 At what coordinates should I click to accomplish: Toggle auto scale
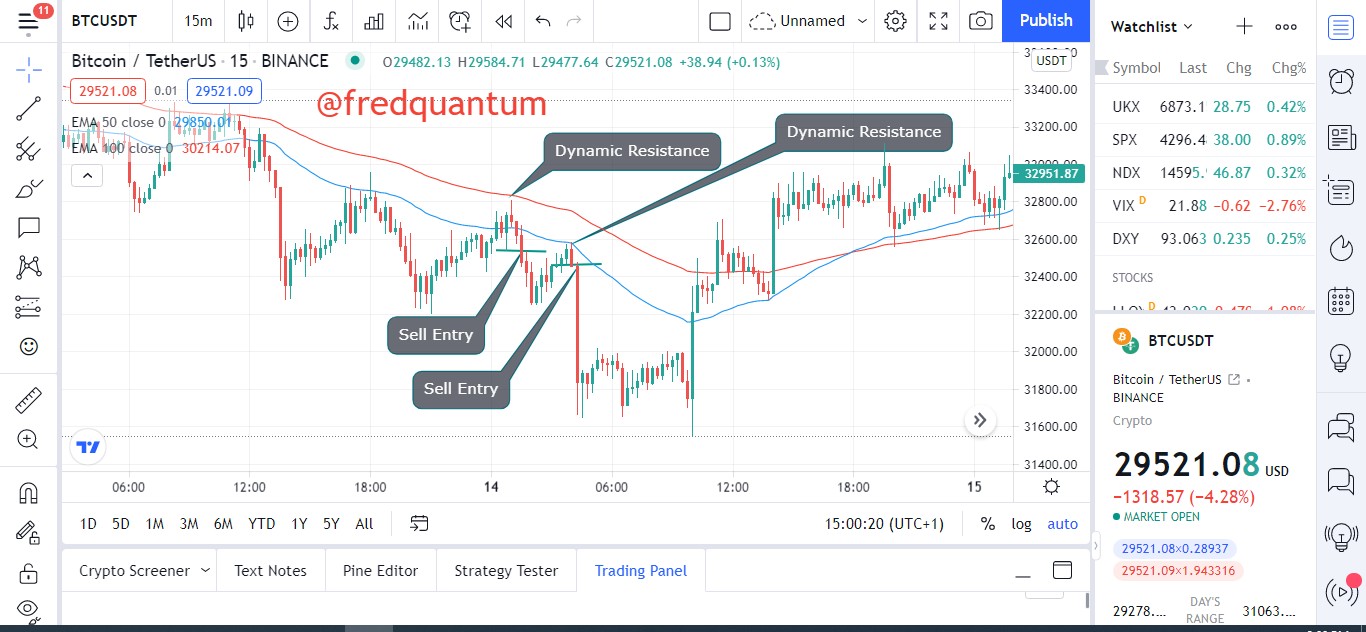1063,523
